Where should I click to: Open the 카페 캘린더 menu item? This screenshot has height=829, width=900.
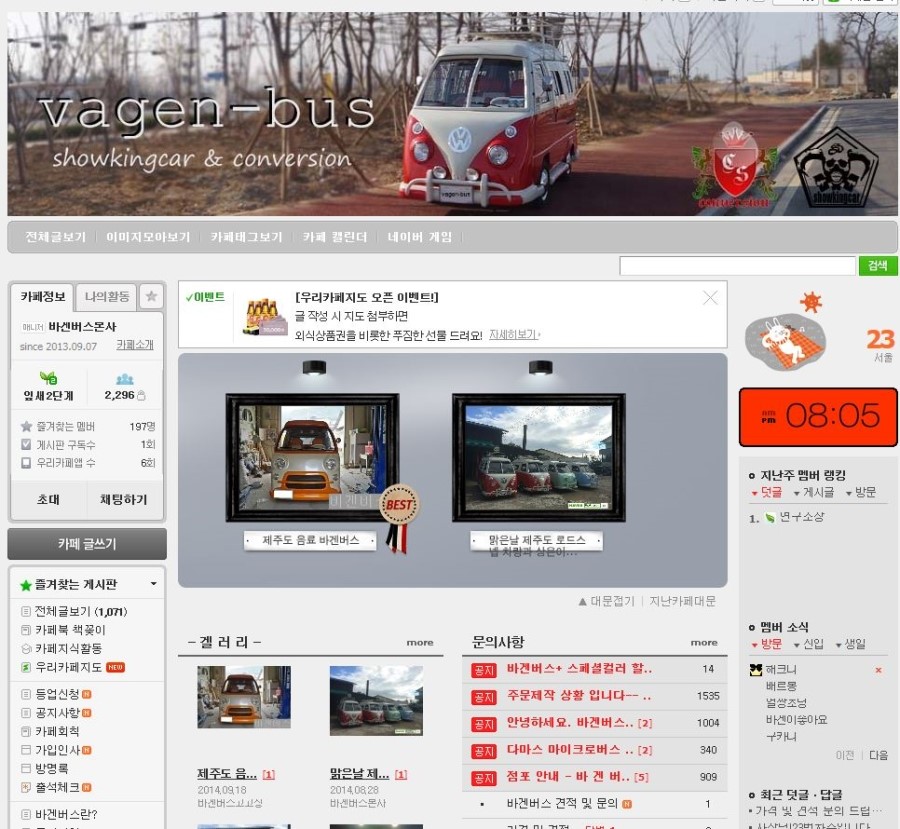point(335,237)
